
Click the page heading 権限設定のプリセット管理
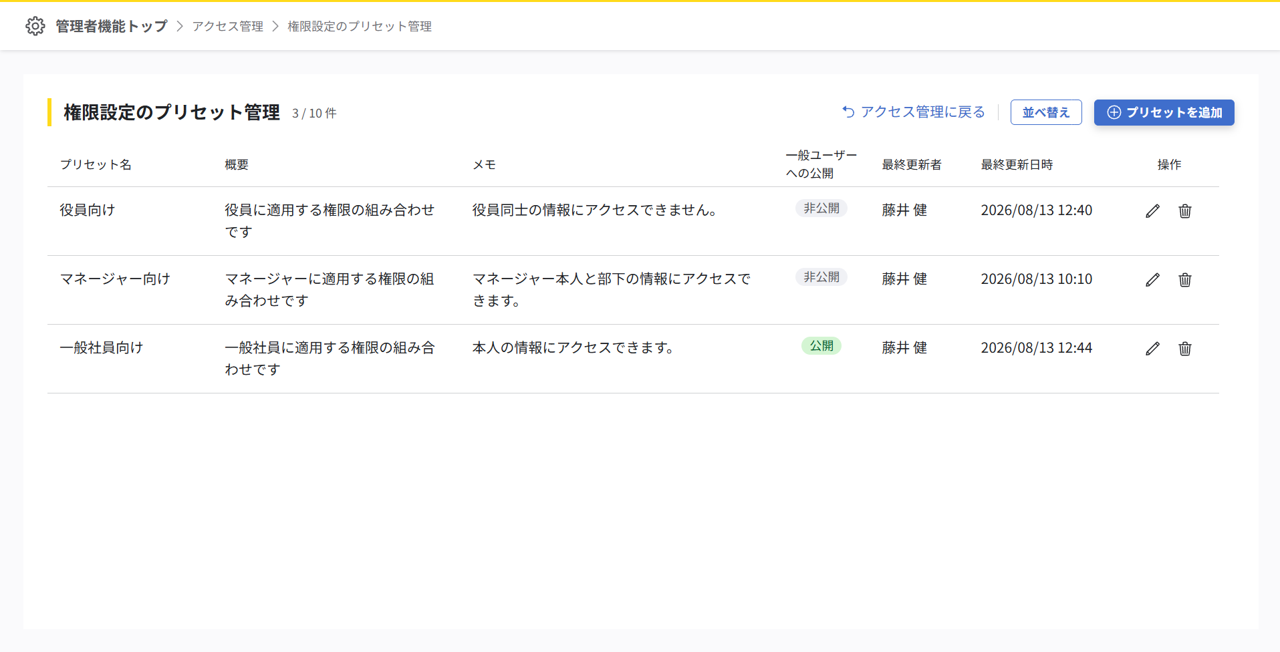(172, 112)
